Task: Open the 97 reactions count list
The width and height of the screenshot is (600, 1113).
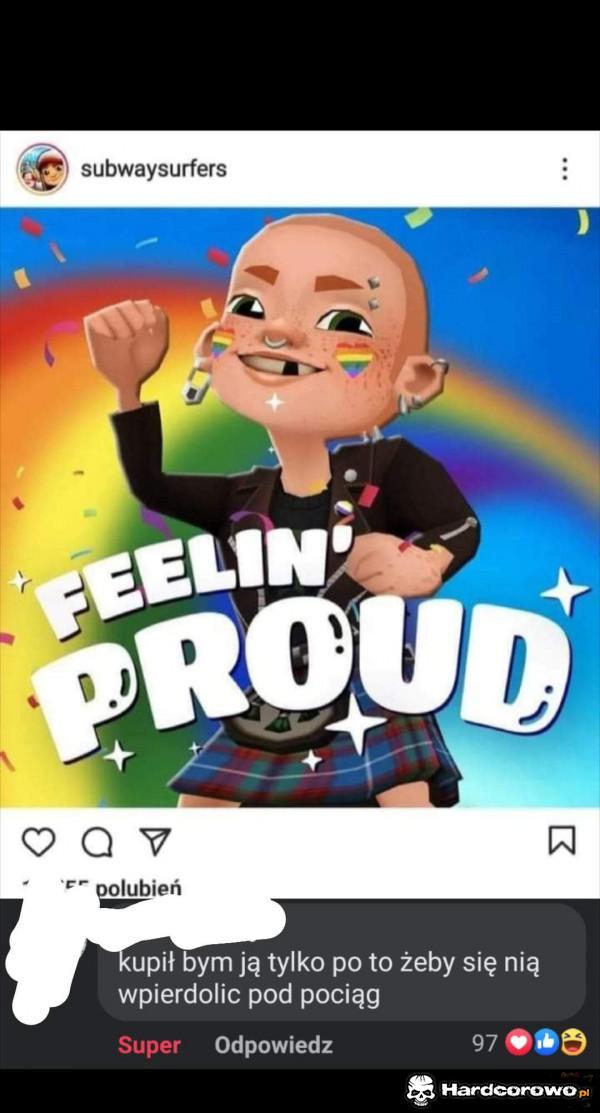Action: pos(485,1043)
